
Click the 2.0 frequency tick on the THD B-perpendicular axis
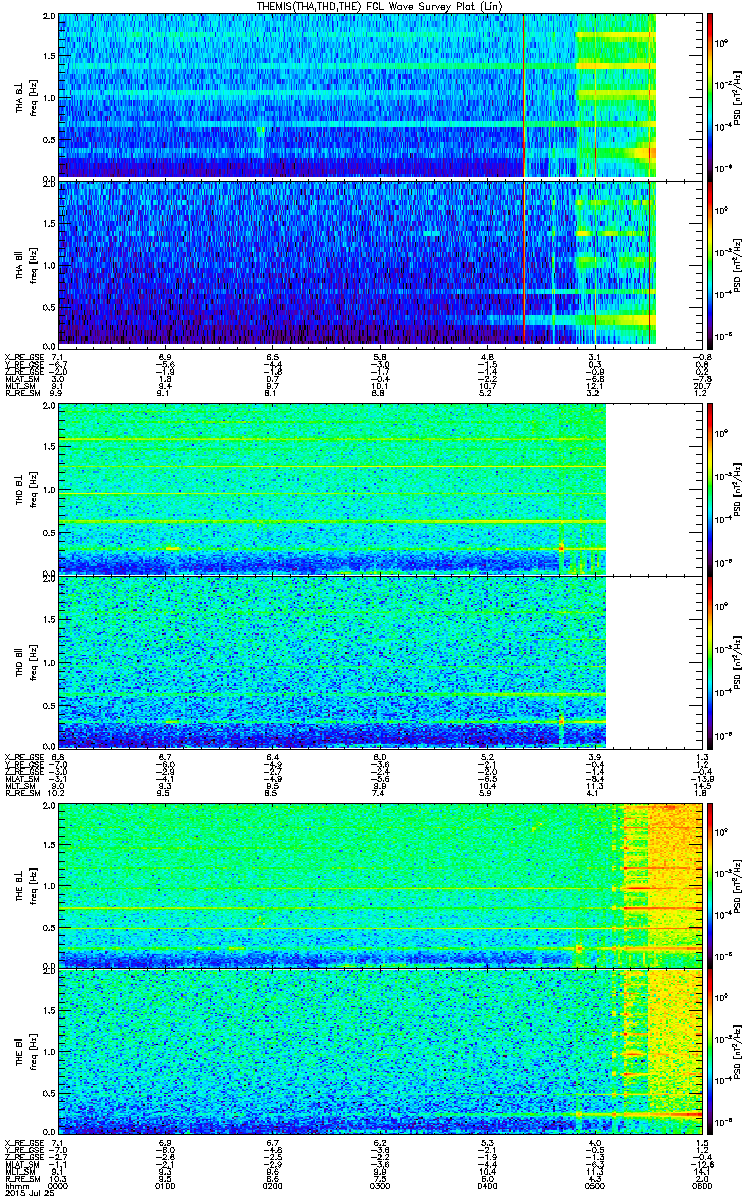click(x=48, y=408)
